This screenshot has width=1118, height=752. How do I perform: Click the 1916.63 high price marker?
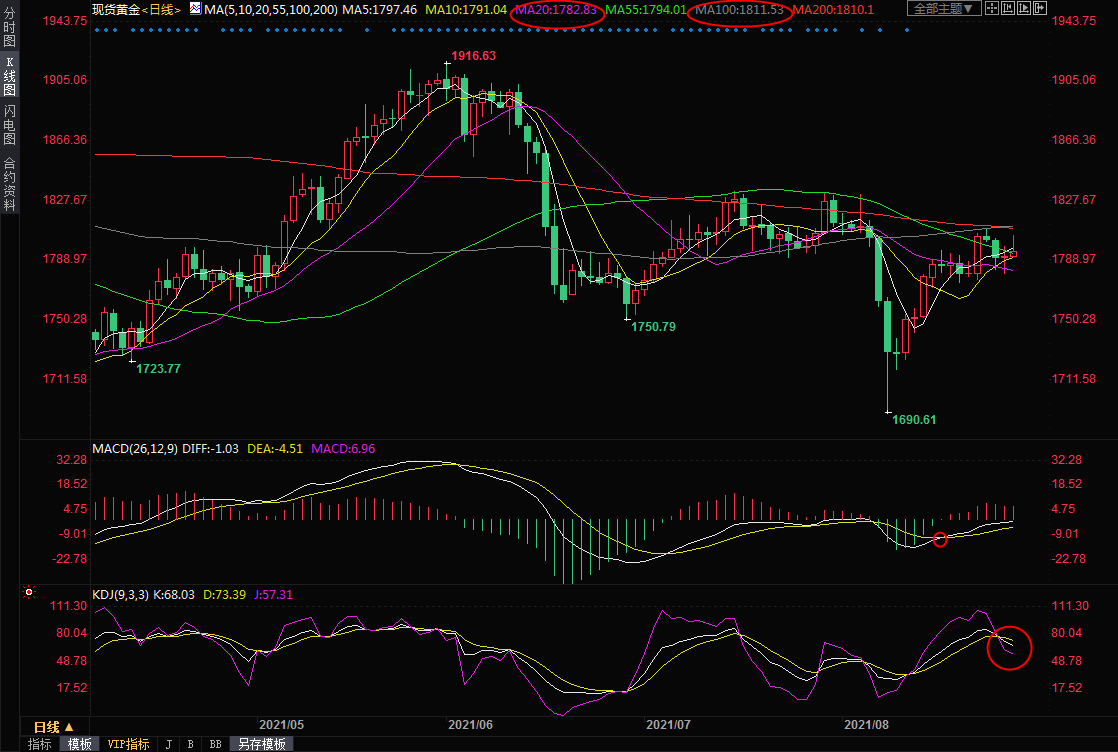click(x=472, y=56)
